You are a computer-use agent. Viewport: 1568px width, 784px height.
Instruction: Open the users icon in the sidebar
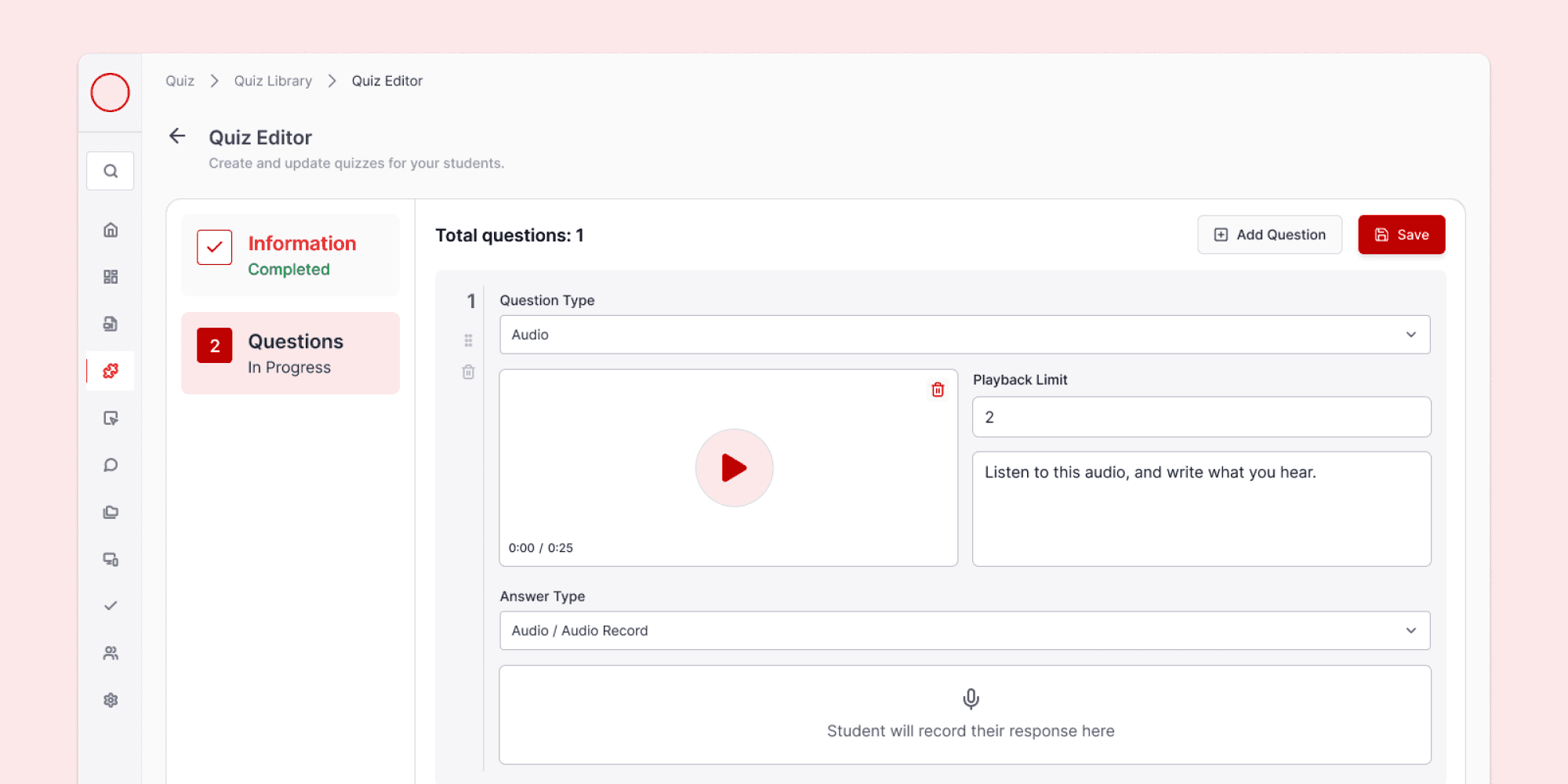111,653
